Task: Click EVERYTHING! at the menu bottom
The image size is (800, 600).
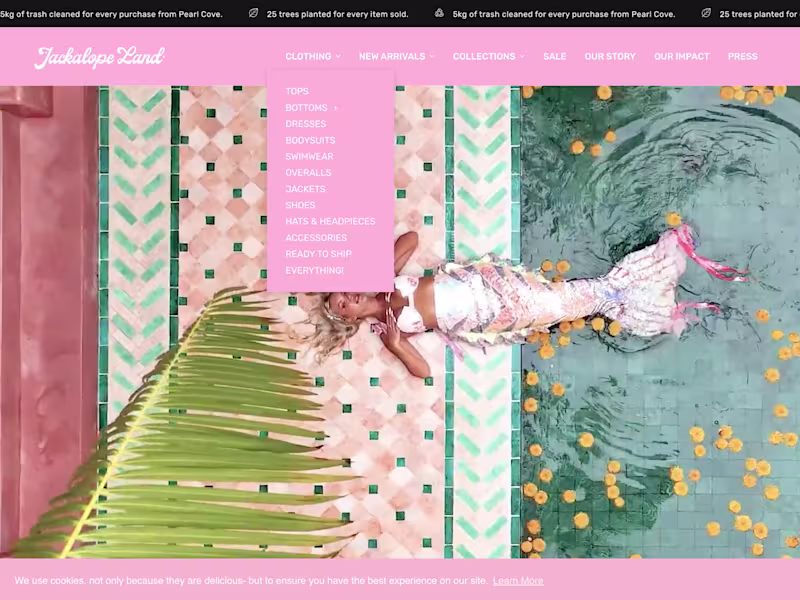Action: [x=313, y=270]
